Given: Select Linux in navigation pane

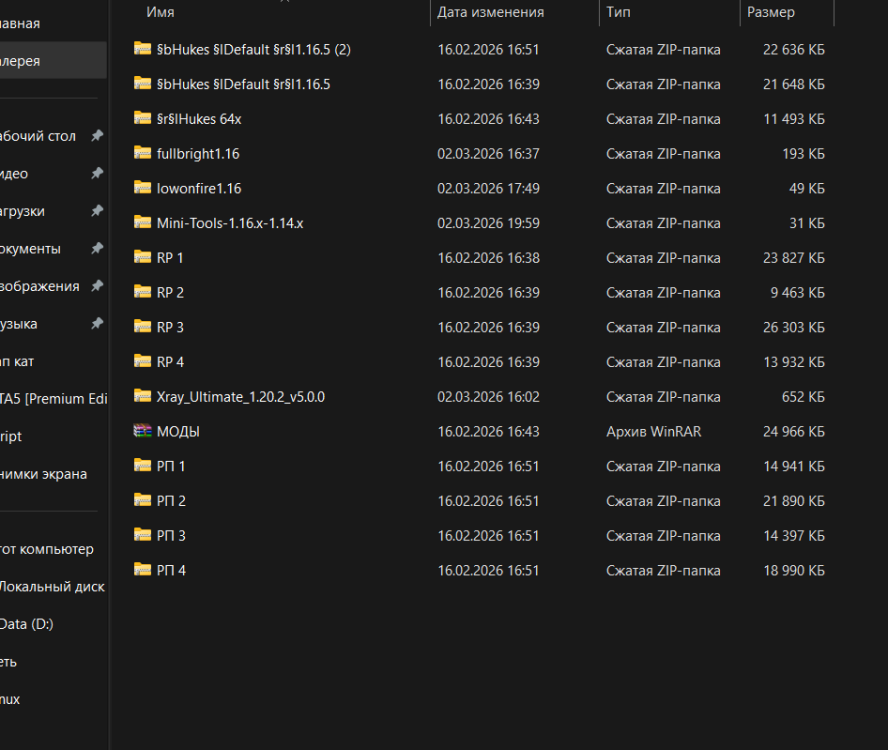Looking at the screenshot, I should tap(10, 699).
